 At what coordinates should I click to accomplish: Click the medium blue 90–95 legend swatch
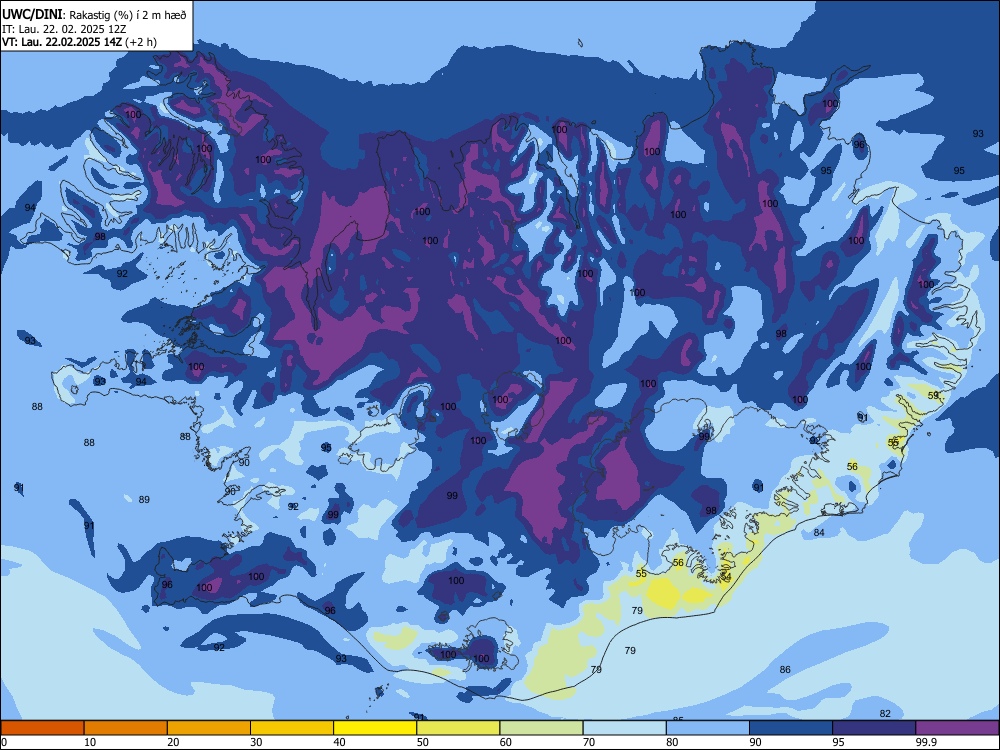pyautogui.click(x=791, y=728)
